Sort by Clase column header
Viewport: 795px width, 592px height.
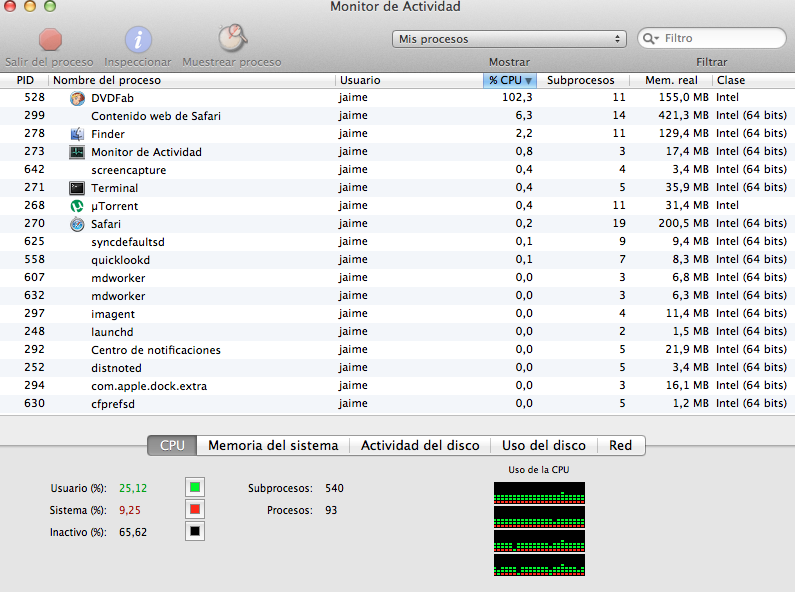[x=753, y=80]
